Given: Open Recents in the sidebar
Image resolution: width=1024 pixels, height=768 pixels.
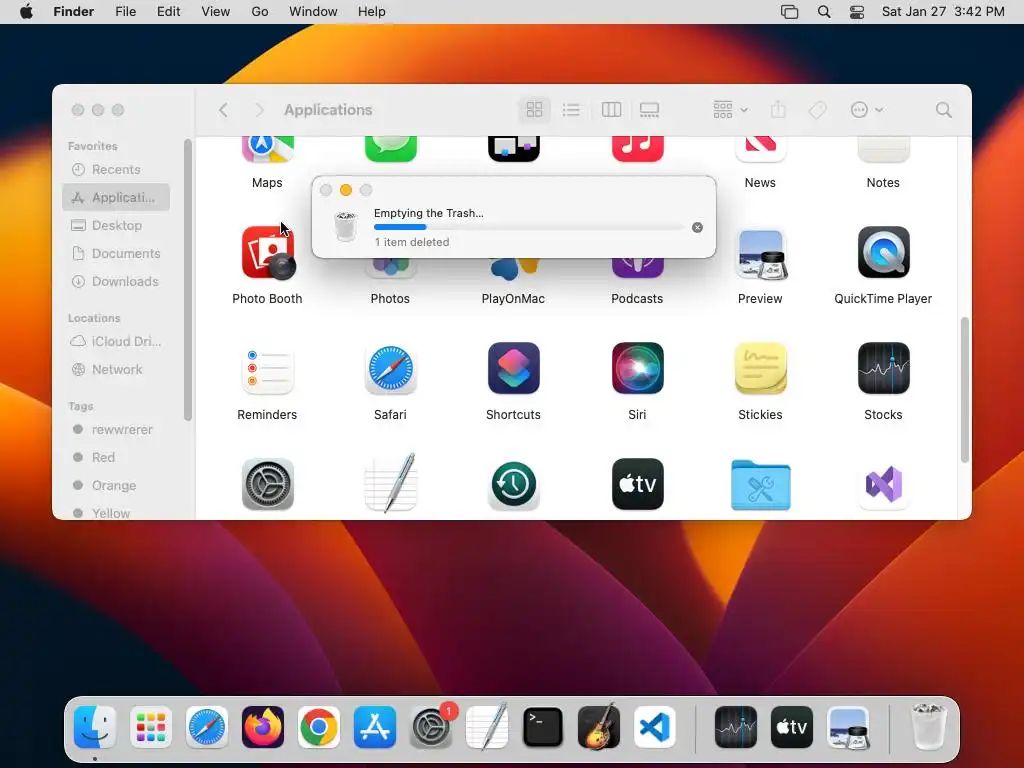Looking at the screenshot, I should [116, 170].
